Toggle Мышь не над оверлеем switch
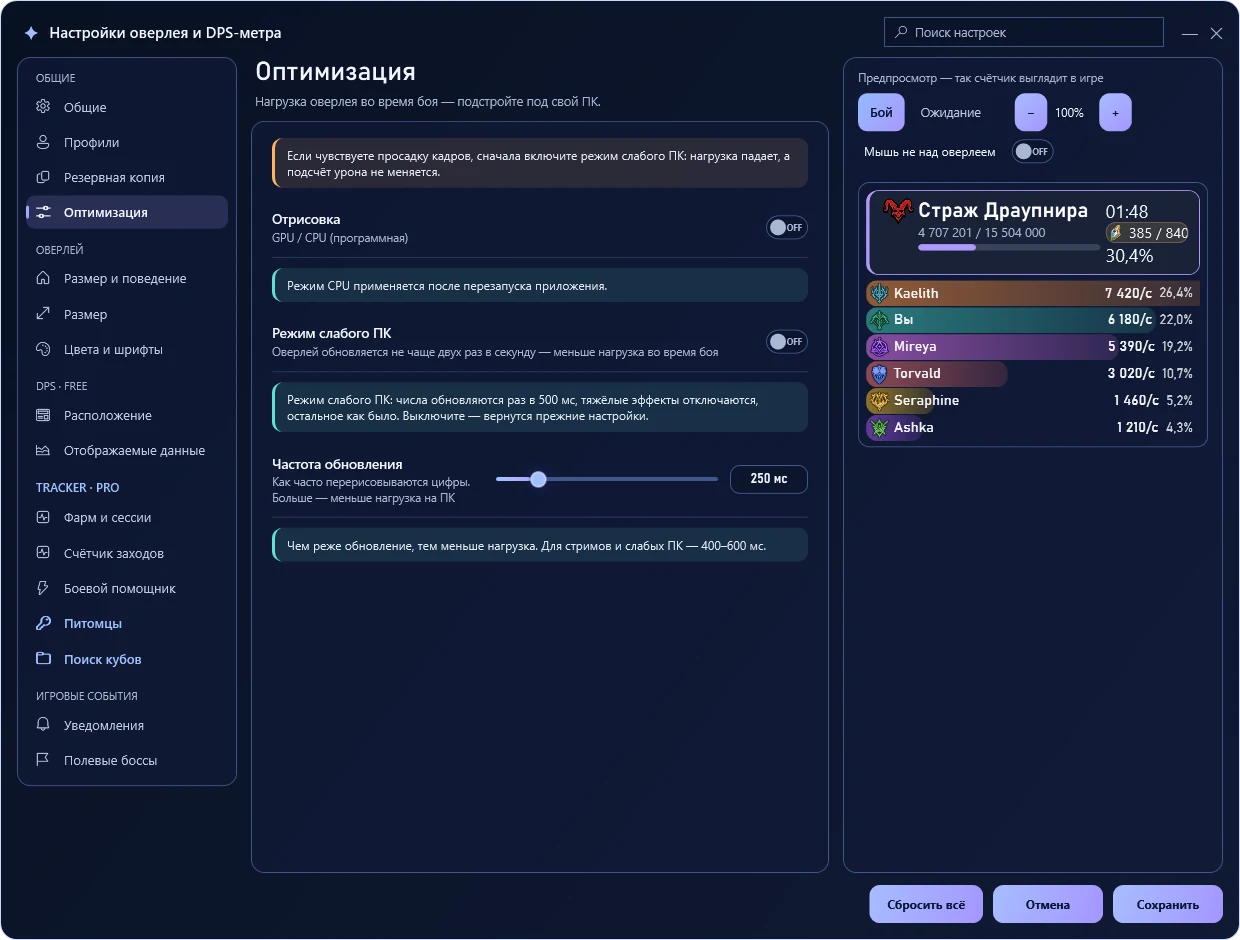 point(1032,152)
